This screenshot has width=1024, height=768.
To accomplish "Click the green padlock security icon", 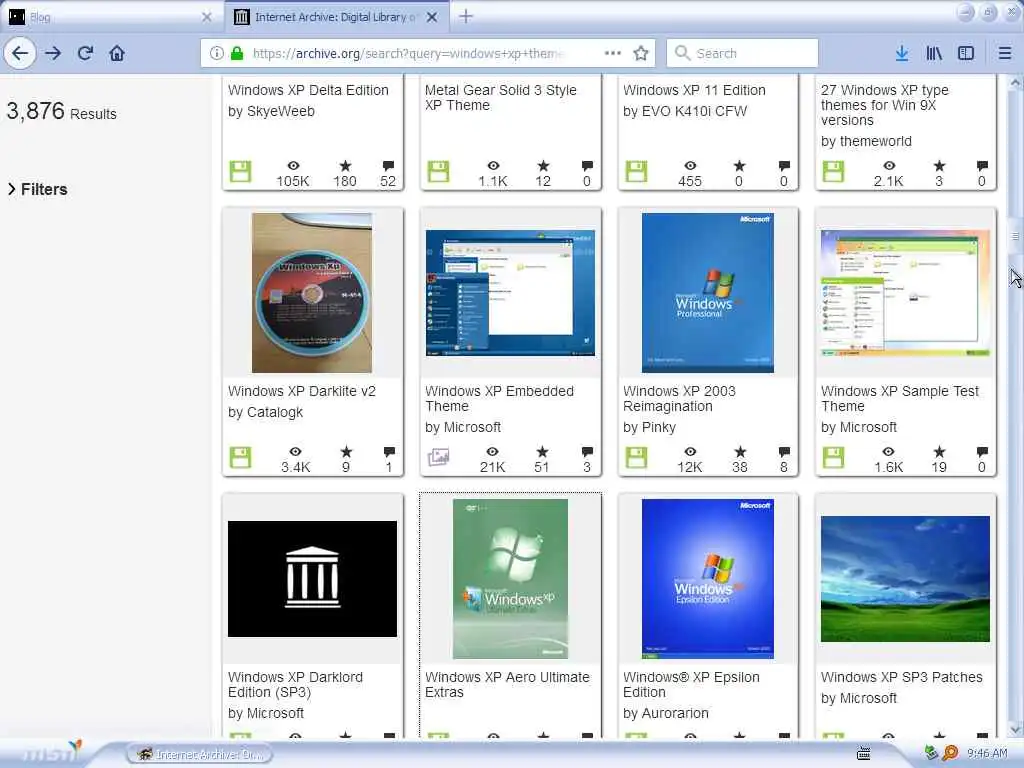I will click(237, 53).
